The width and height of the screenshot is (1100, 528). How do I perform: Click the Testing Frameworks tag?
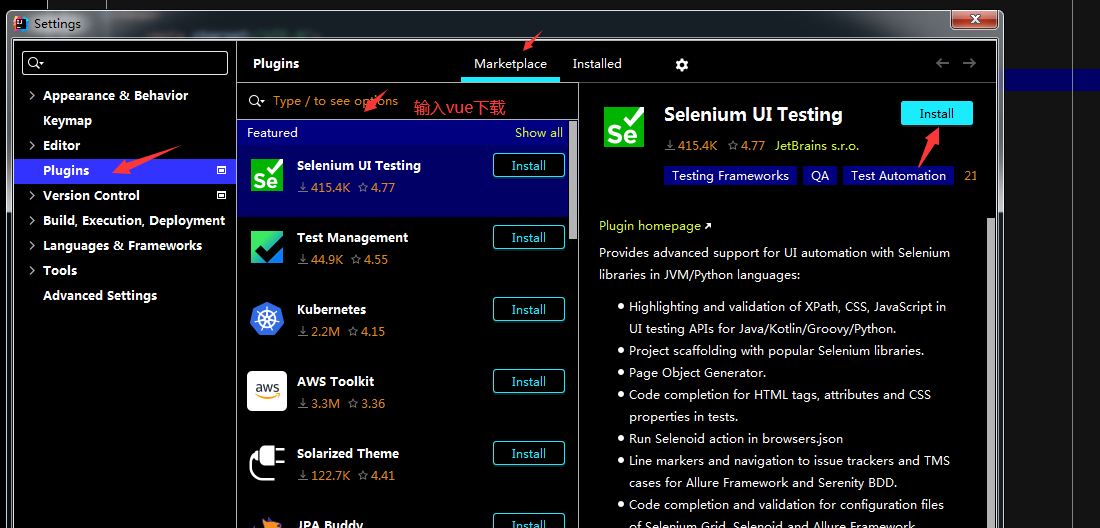click(730, 176)
